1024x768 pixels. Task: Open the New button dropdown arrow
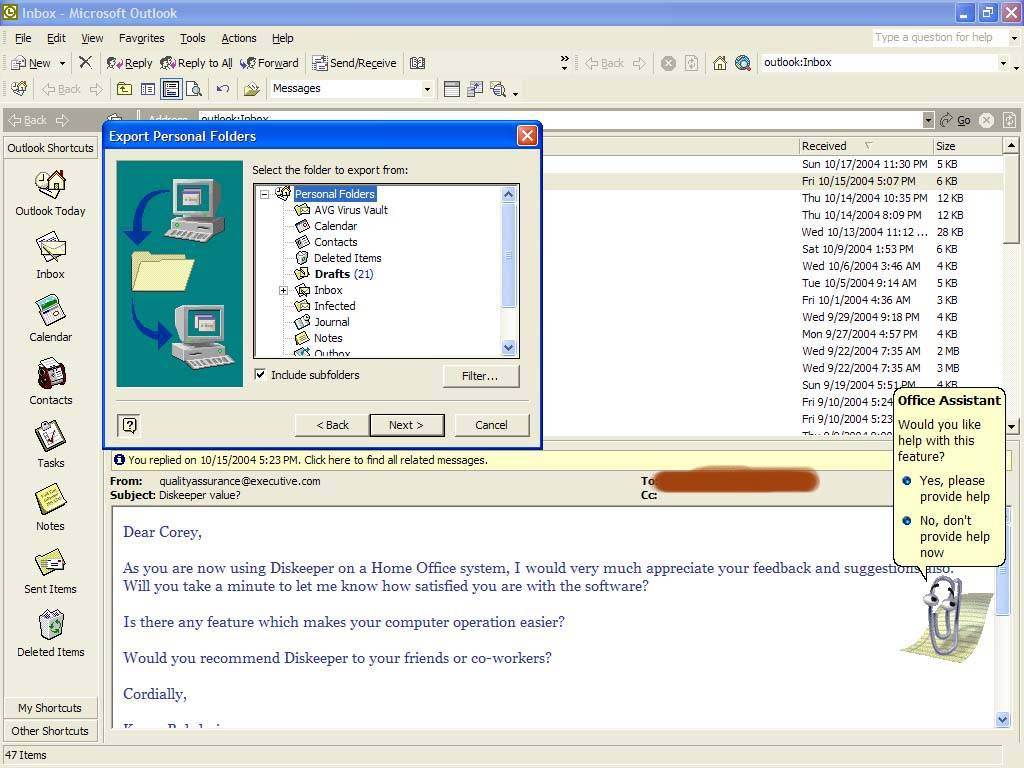coord(62,63)
